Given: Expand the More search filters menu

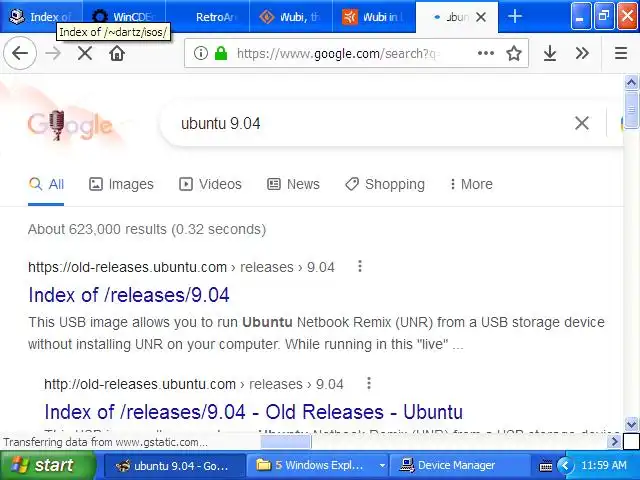Looking at the screenshot, I should pos(471,184).
